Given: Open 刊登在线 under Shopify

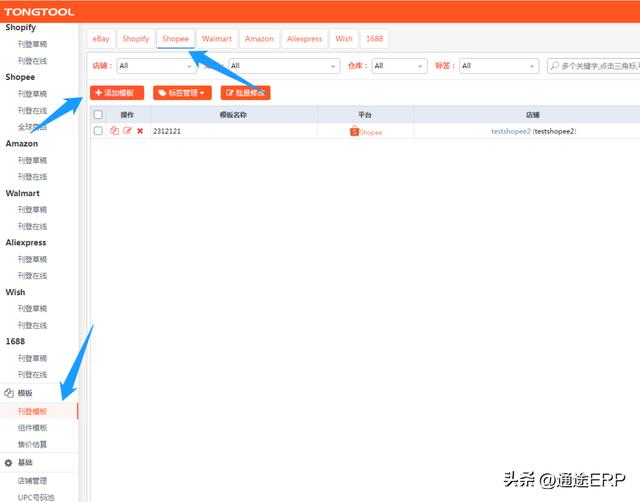Looking at the screenshot, I should (x=32, y=61).
